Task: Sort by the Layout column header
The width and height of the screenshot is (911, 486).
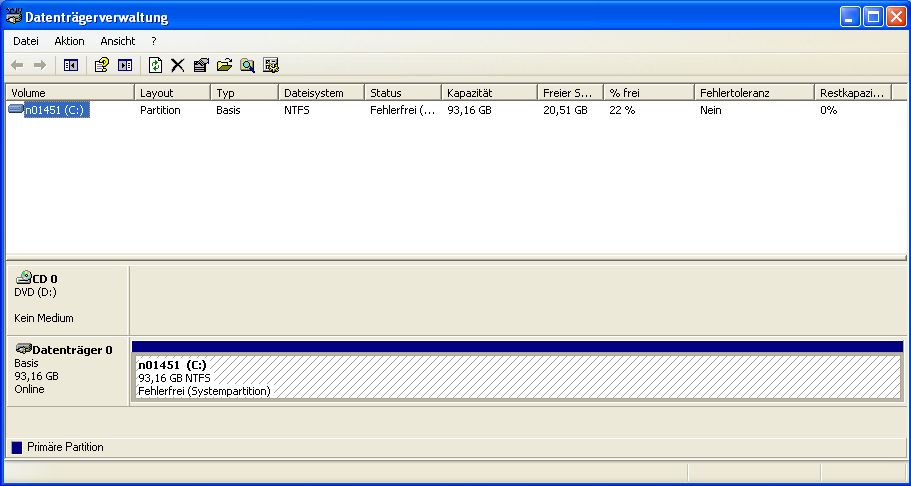Action: (x=173, y=93)
